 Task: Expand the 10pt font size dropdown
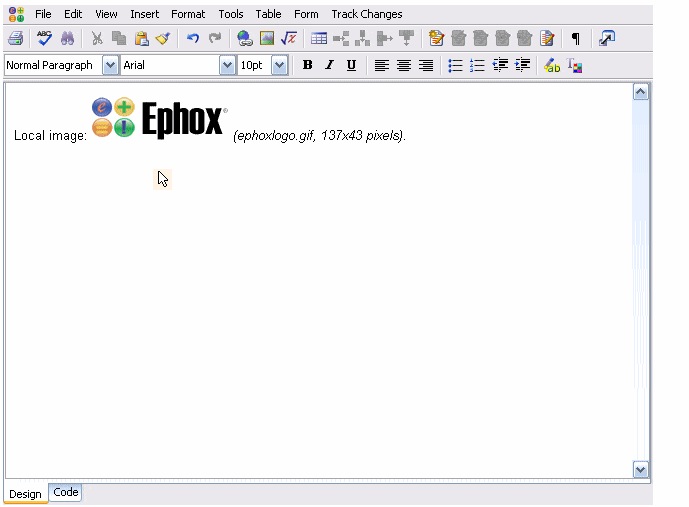click(279, 65)
